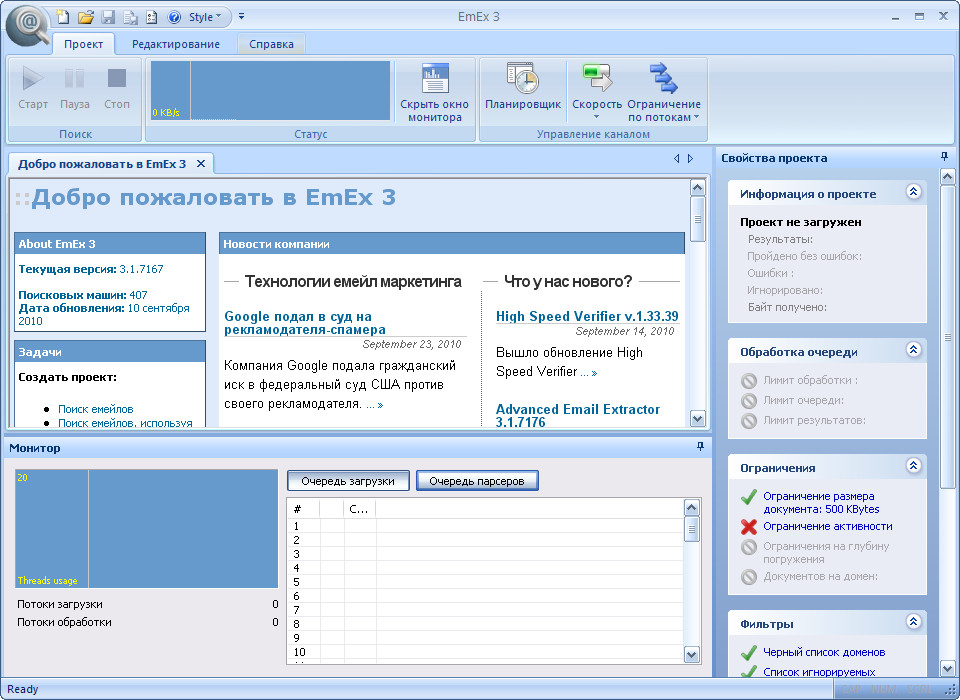Click the Пауза button
The image size is (960, 700).
click(75, 88)
